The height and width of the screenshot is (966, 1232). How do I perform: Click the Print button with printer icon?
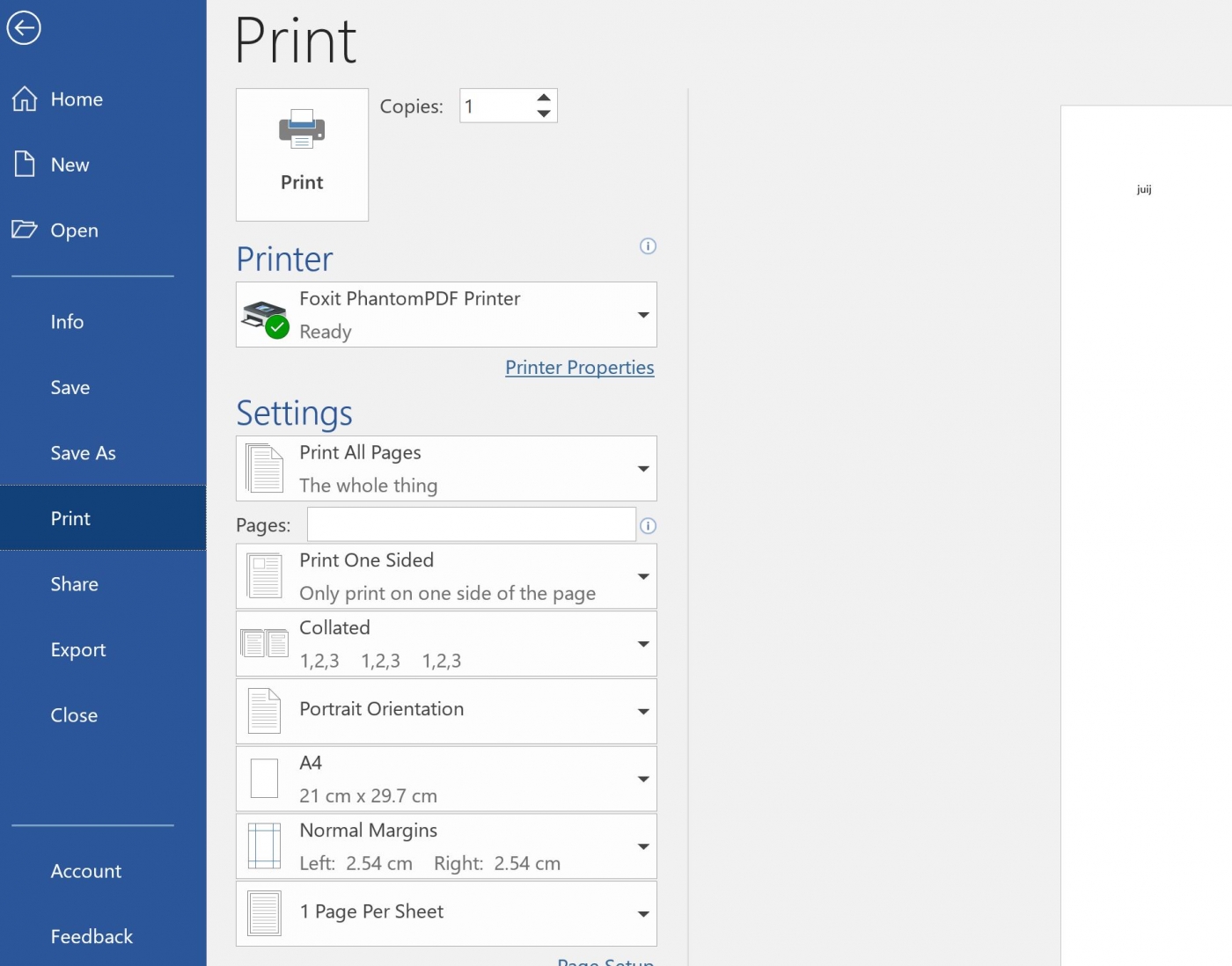(302, 154)
